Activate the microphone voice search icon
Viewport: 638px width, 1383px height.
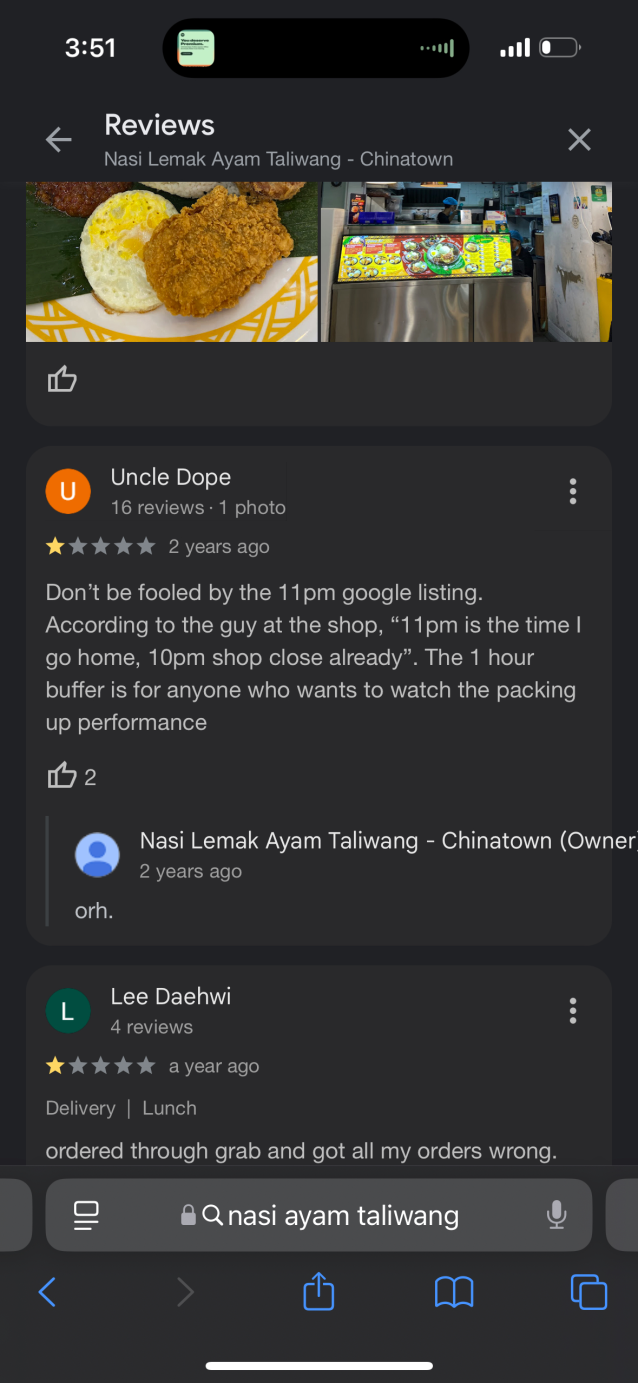(x=557, y=1215)
